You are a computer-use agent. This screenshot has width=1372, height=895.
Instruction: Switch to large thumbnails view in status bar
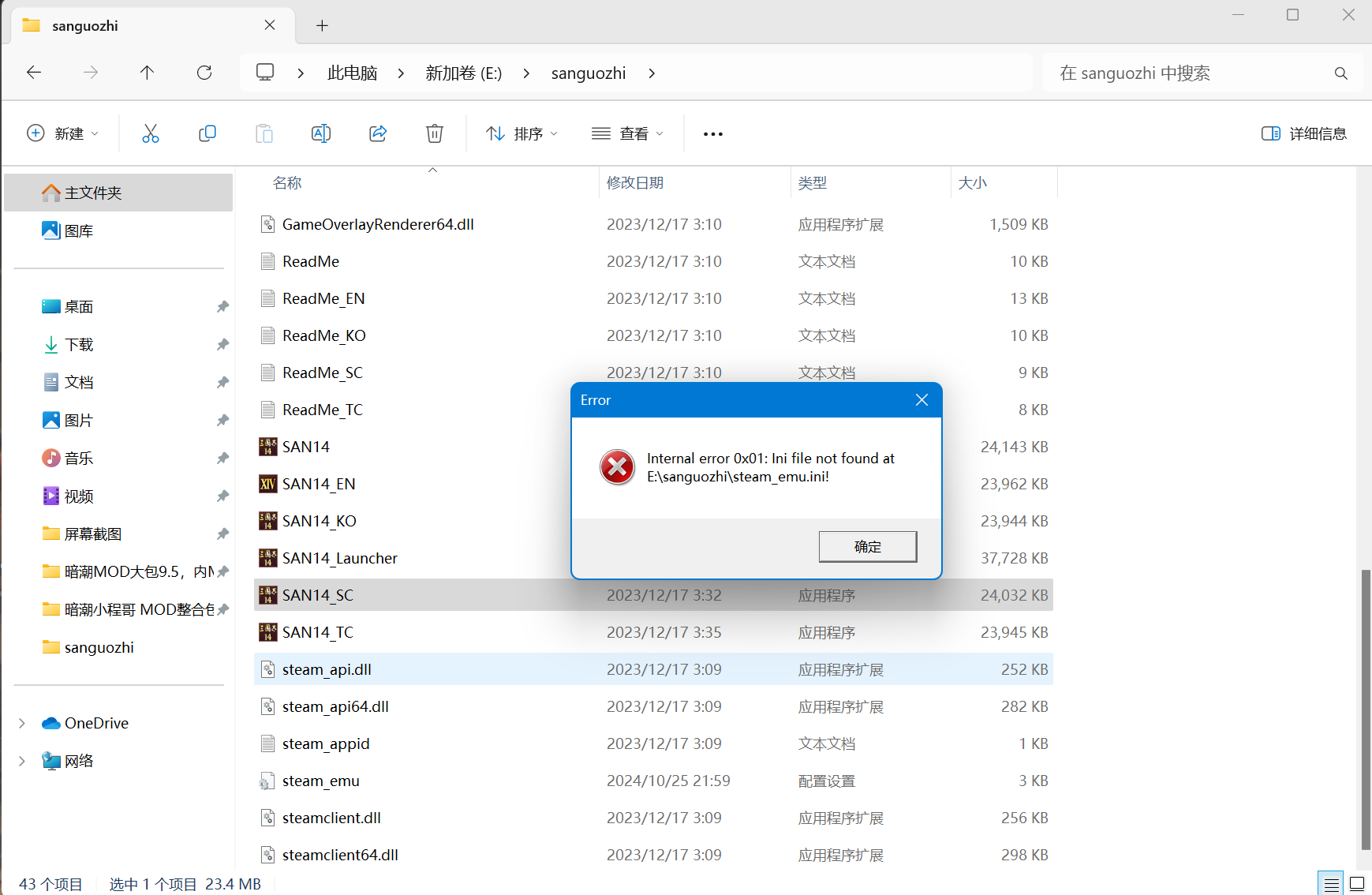[x=1357, y=884]
